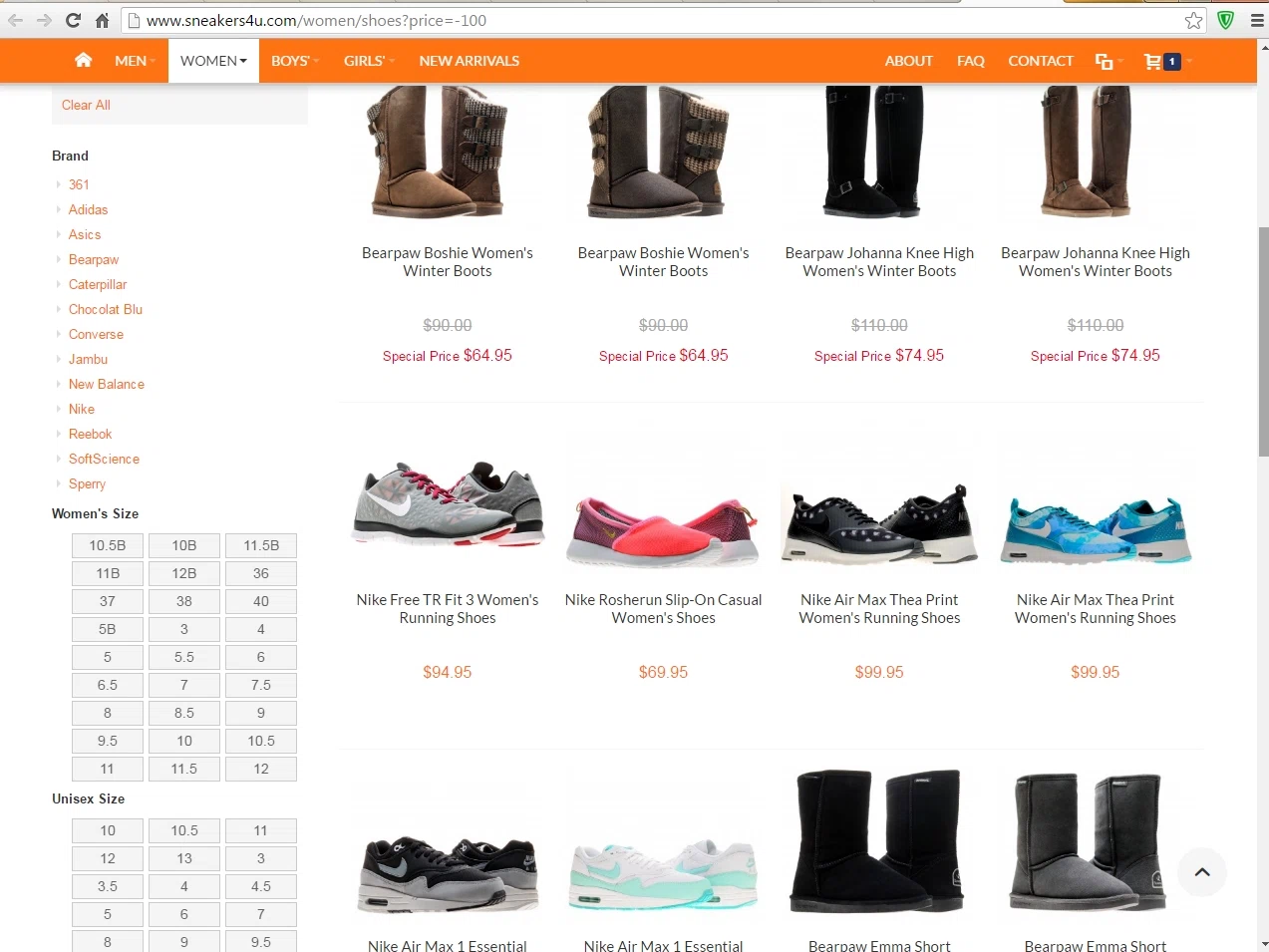1269x952 pixels.
Task: Click the $69.95 Rosherun price
Action: point(663,672)
